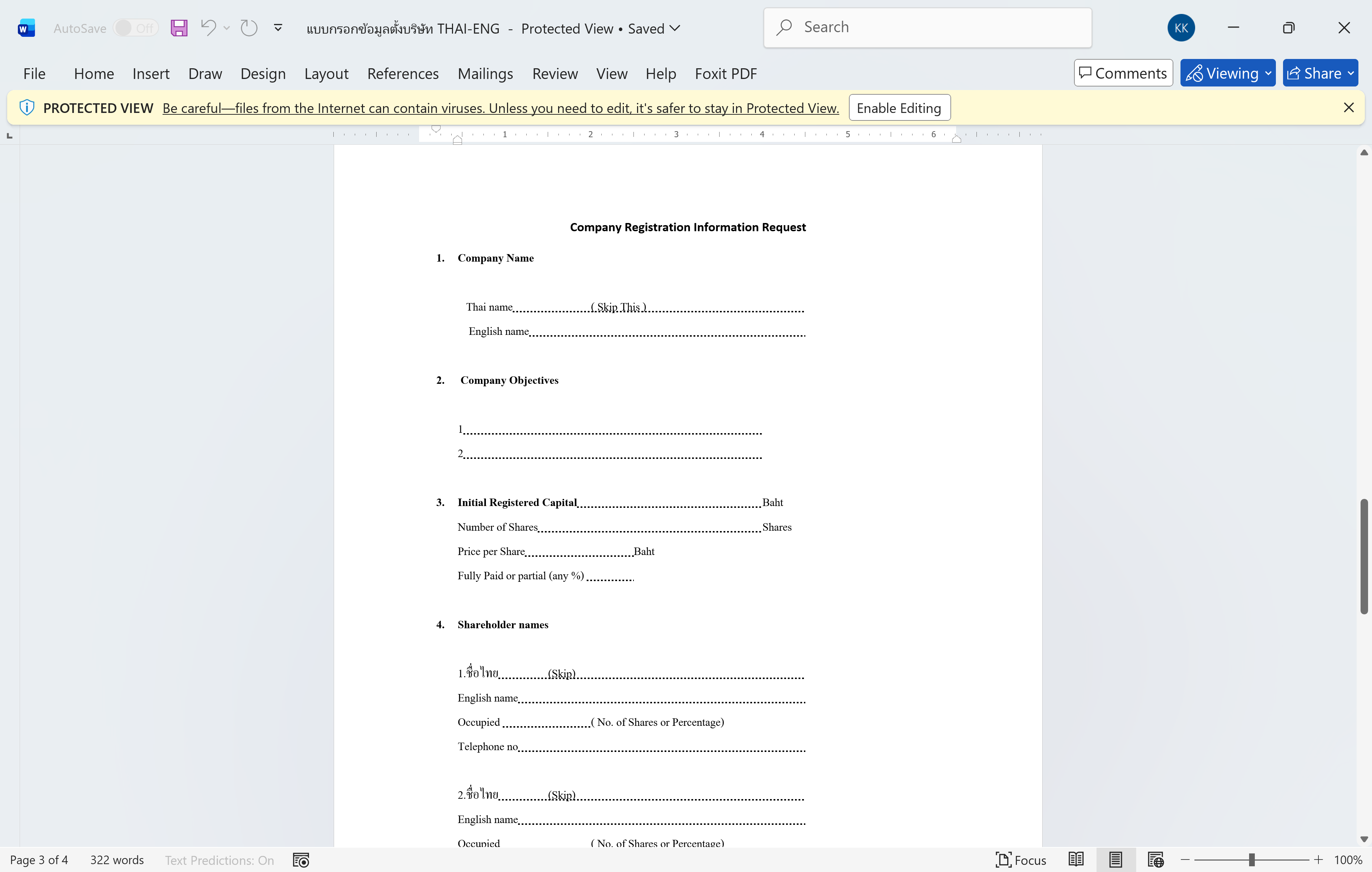Select the Print Layout view icon
1372x872 pixels.
pos(1115,859)
